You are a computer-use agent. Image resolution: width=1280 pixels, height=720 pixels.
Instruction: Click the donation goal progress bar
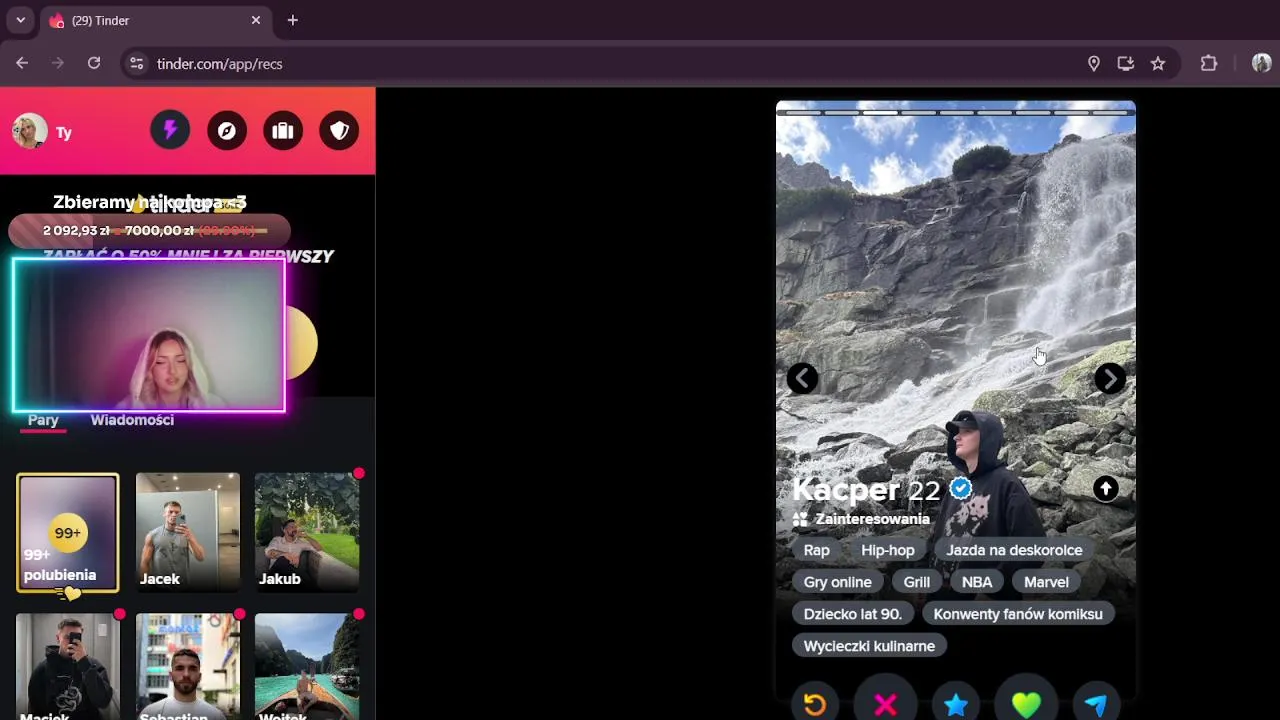pos(149,230)
